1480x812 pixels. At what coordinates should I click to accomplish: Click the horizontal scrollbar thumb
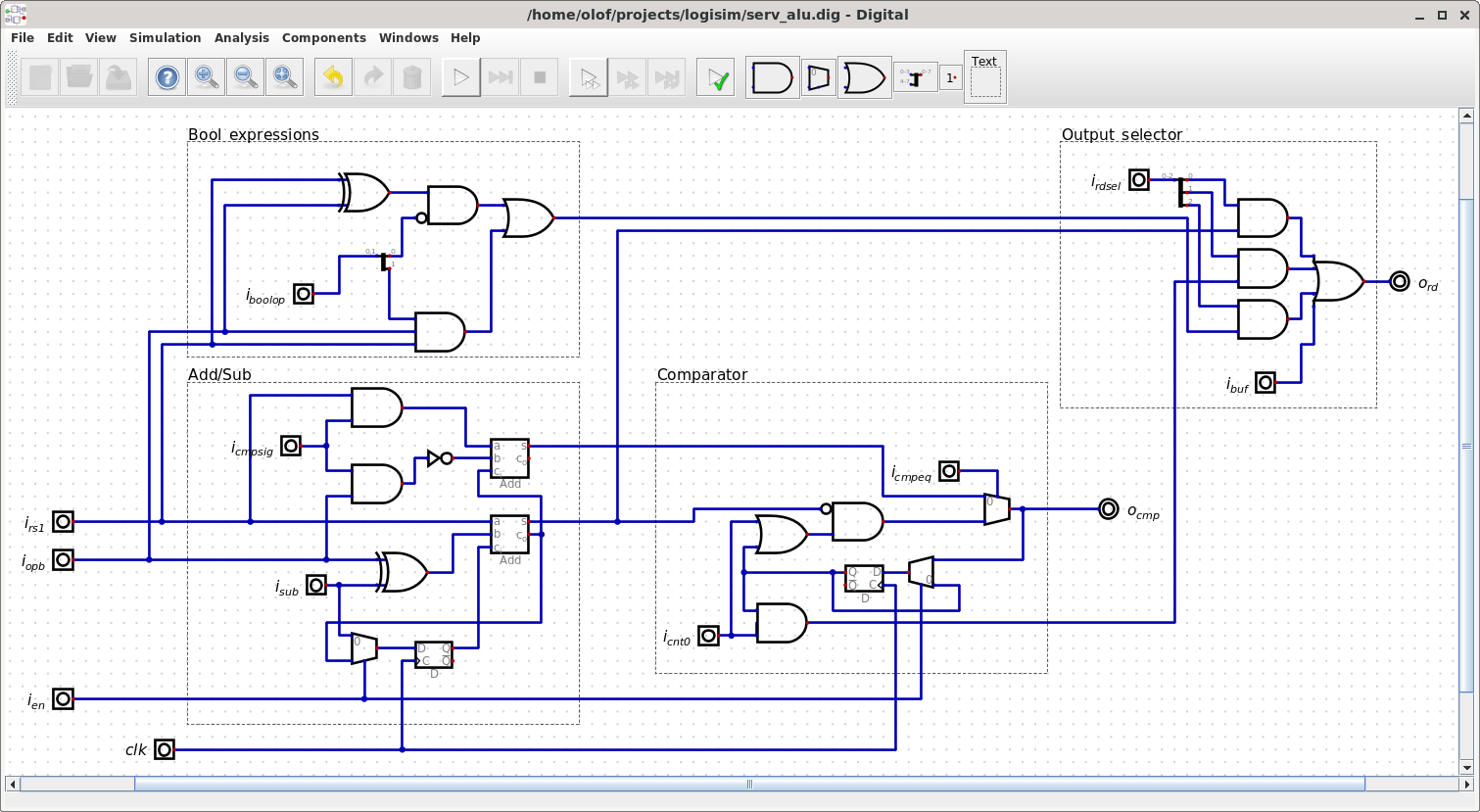click(x=749, y=784)
